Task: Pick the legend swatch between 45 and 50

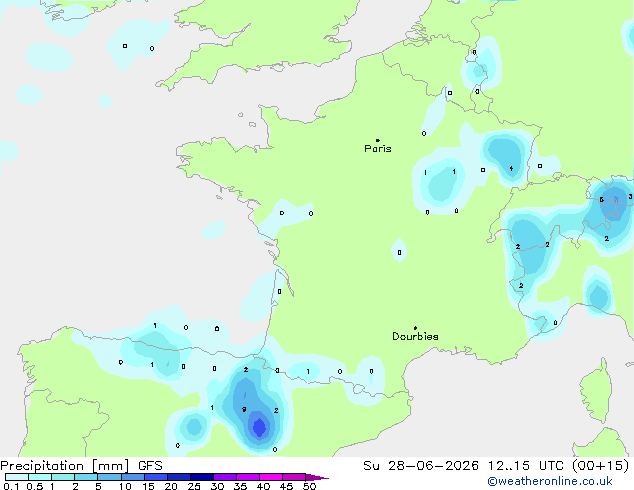Action: pyautogui.click(x=294, y=477)
